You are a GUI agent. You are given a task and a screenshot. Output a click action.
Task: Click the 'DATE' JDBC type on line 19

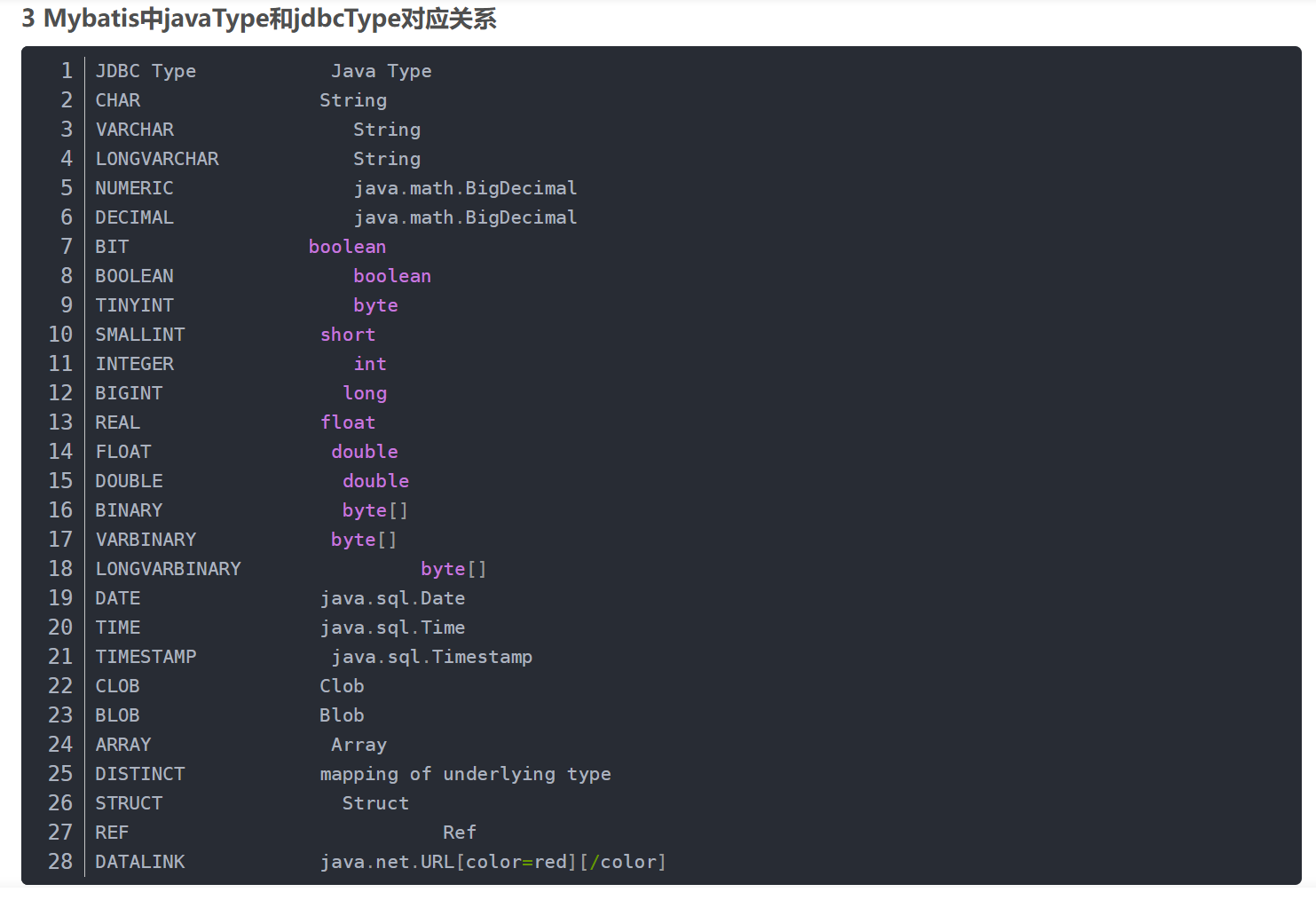coord(118,598)
